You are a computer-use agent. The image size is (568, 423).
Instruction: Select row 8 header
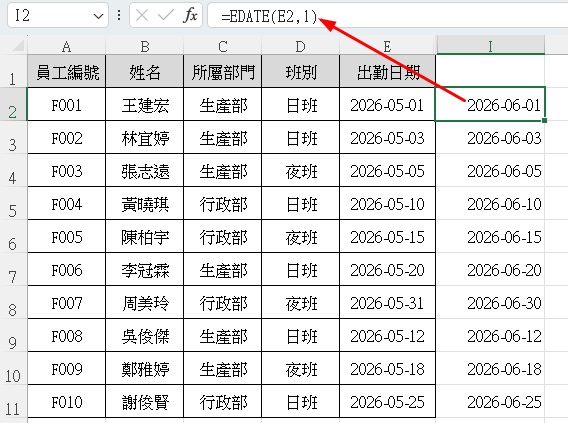tap(13, 302)
